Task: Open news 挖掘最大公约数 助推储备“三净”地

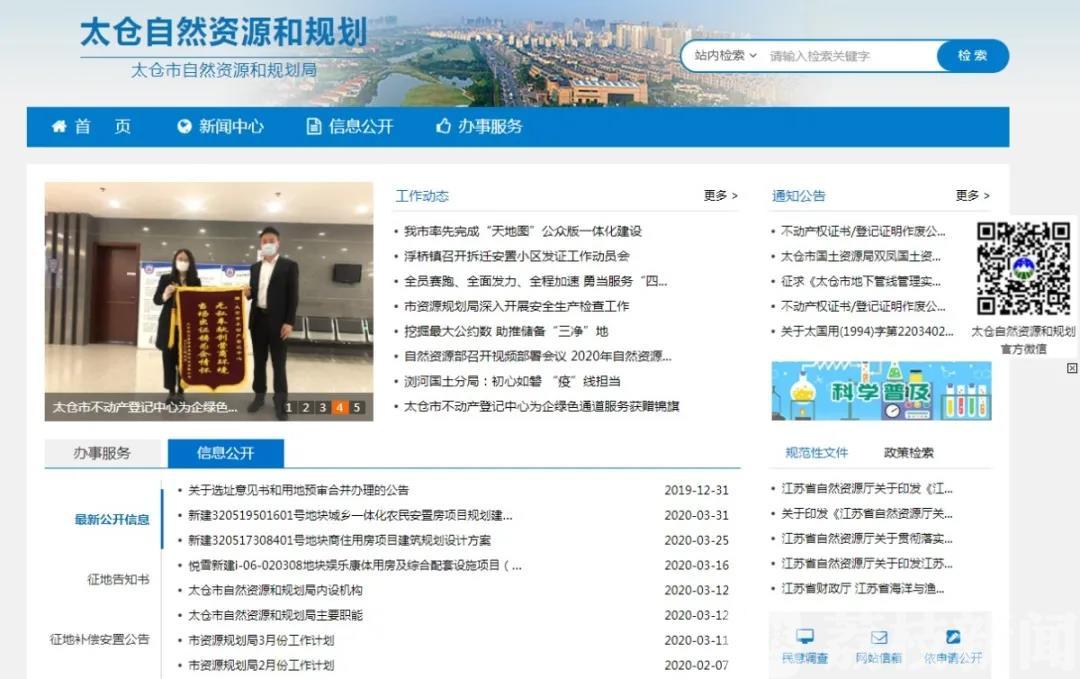Action: coord(506,331)
